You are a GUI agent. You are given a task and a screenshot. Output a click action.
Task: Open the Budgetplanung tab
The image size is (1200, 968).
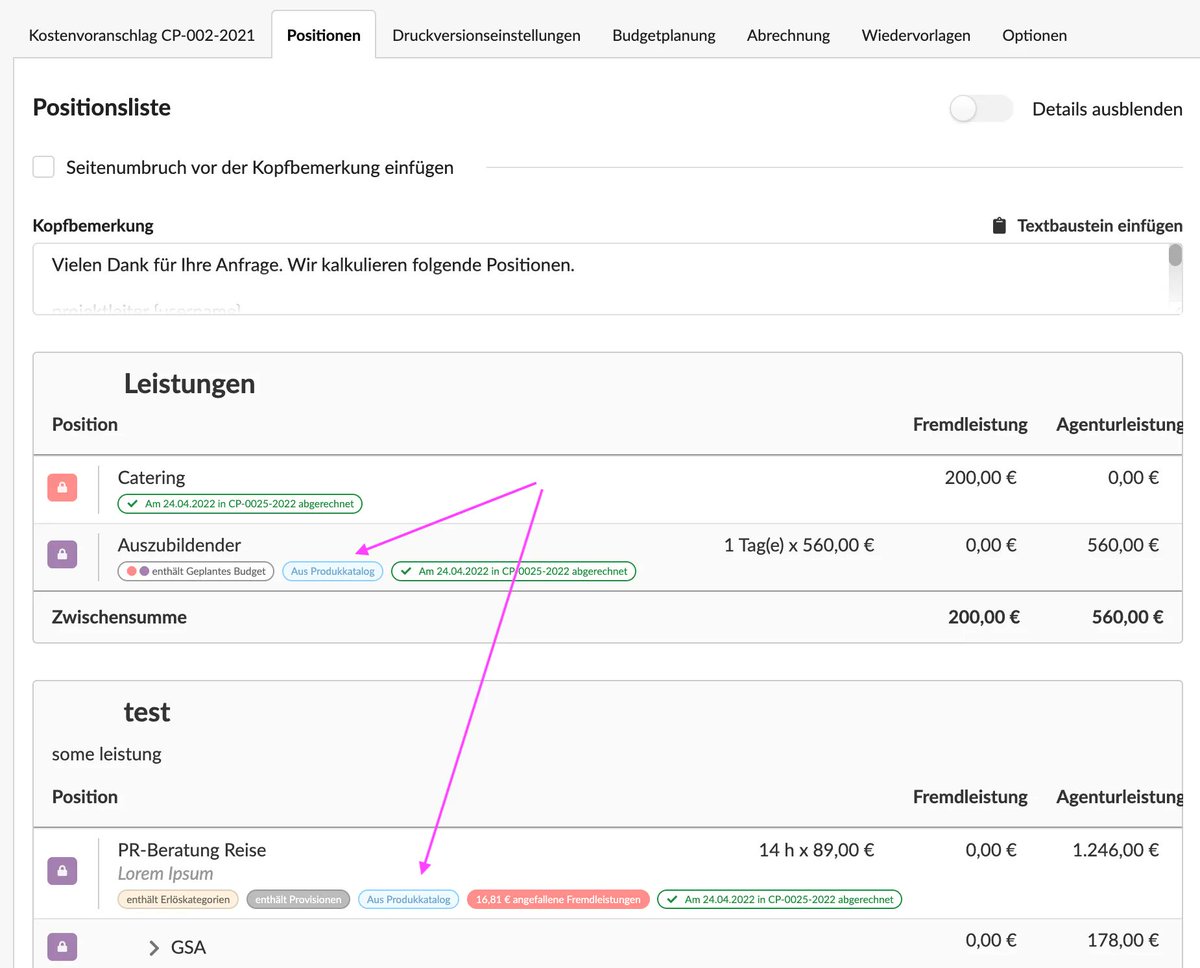click(663, 35)
